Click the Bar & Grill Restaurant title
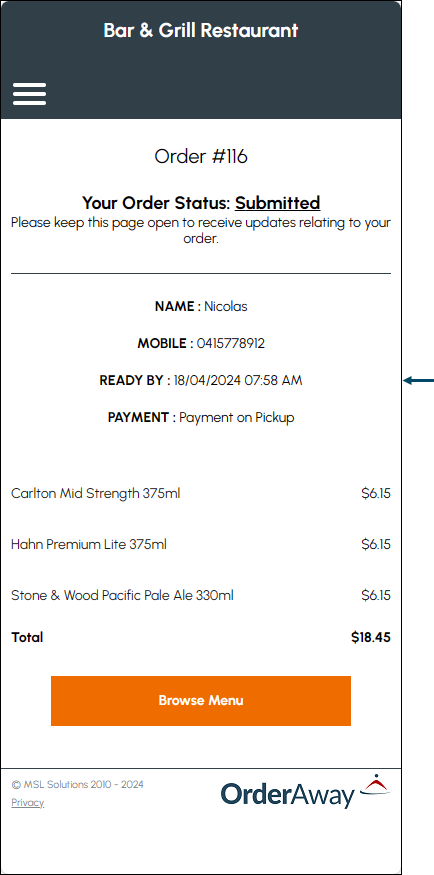Screen dimensions: 434x875 coord(201,30)
